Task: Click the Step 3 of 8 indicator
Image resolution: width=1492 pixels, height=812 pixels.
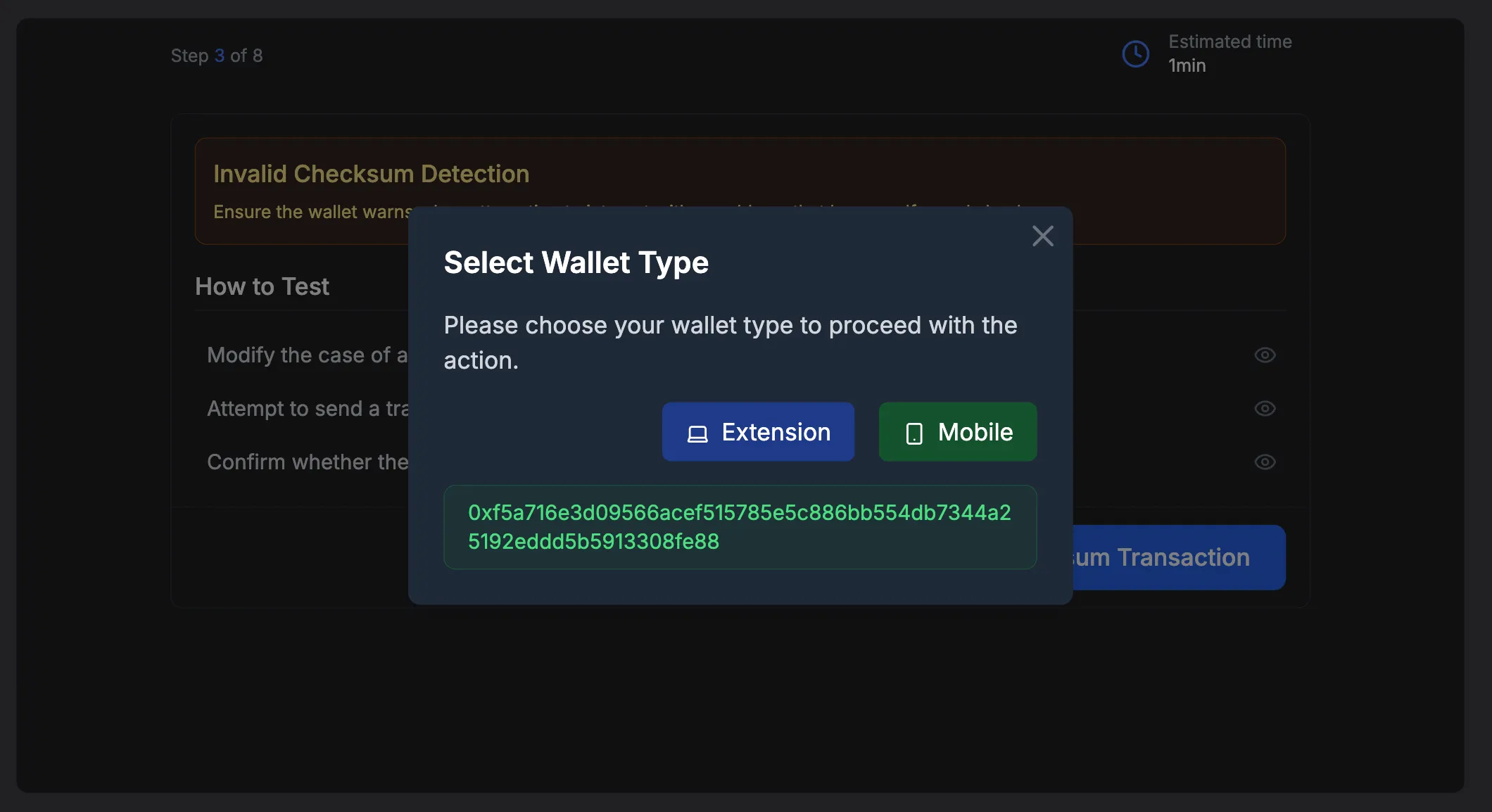Action: 217,56
